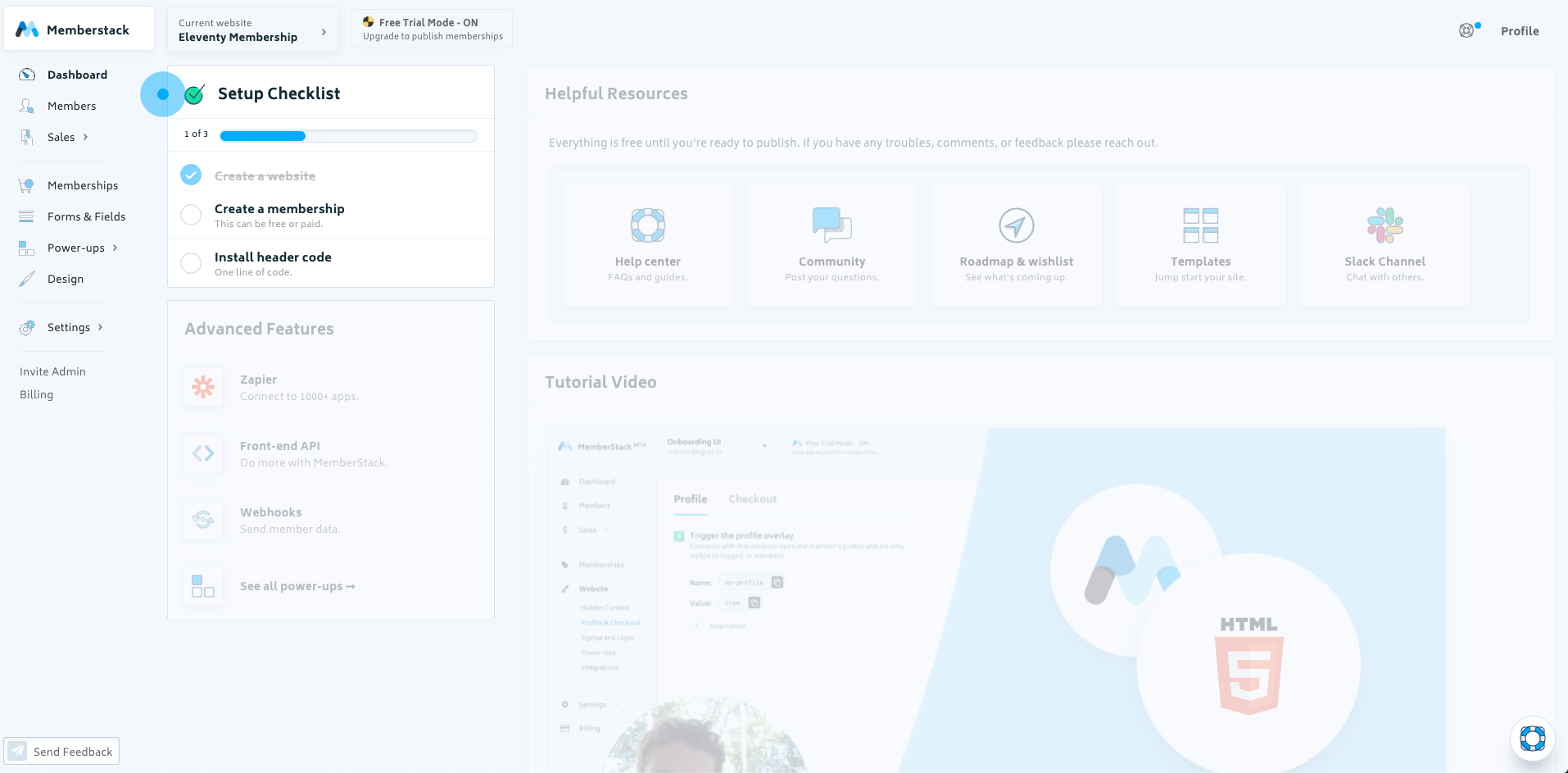Screen dimensions: 1568x773
Task: Click the Helpful Resources heading
Action: [x=616, y=93]
